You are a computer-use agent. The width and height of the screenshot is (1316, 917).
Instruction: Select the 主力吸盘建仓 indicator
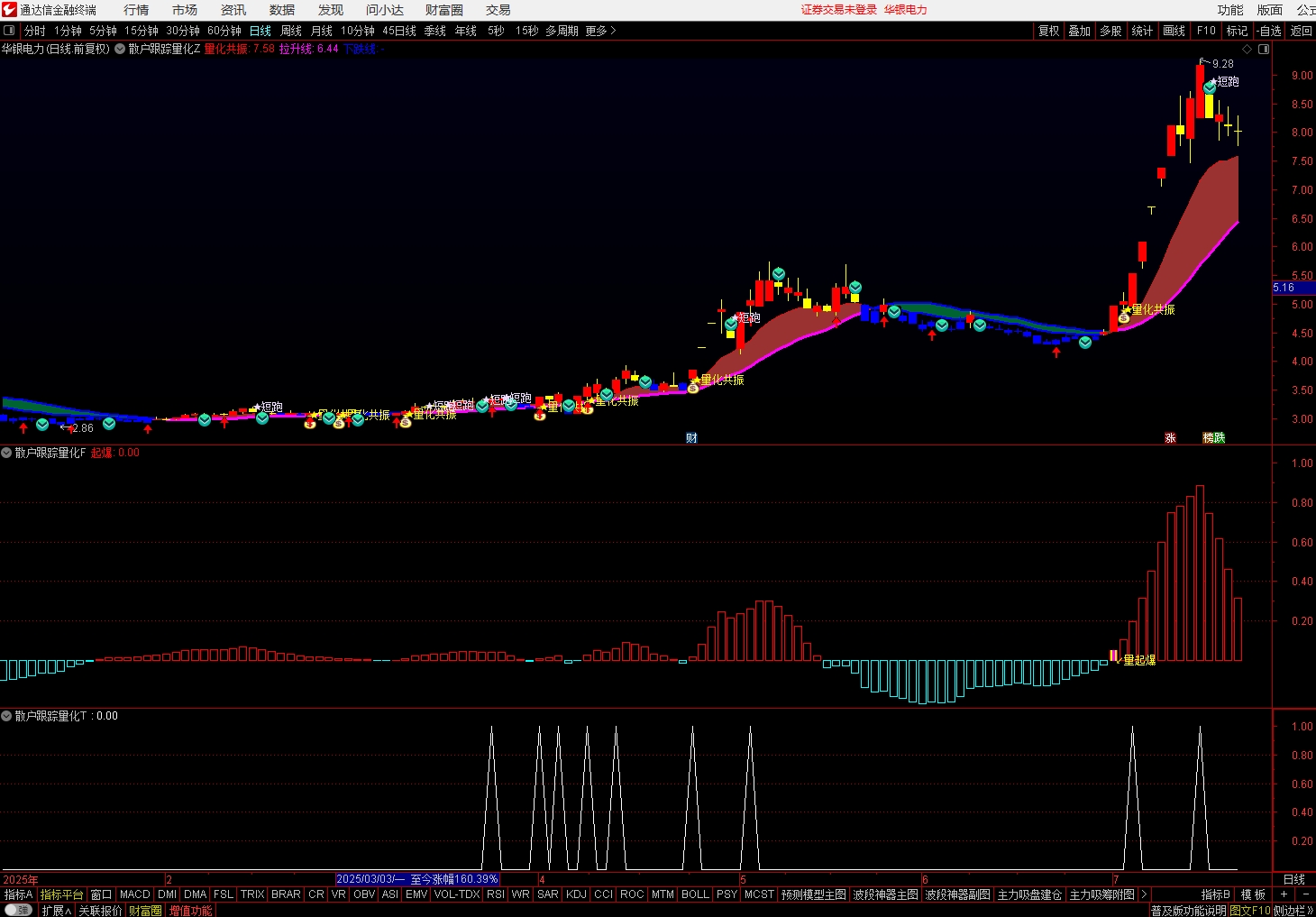(x=1030, y=894)
